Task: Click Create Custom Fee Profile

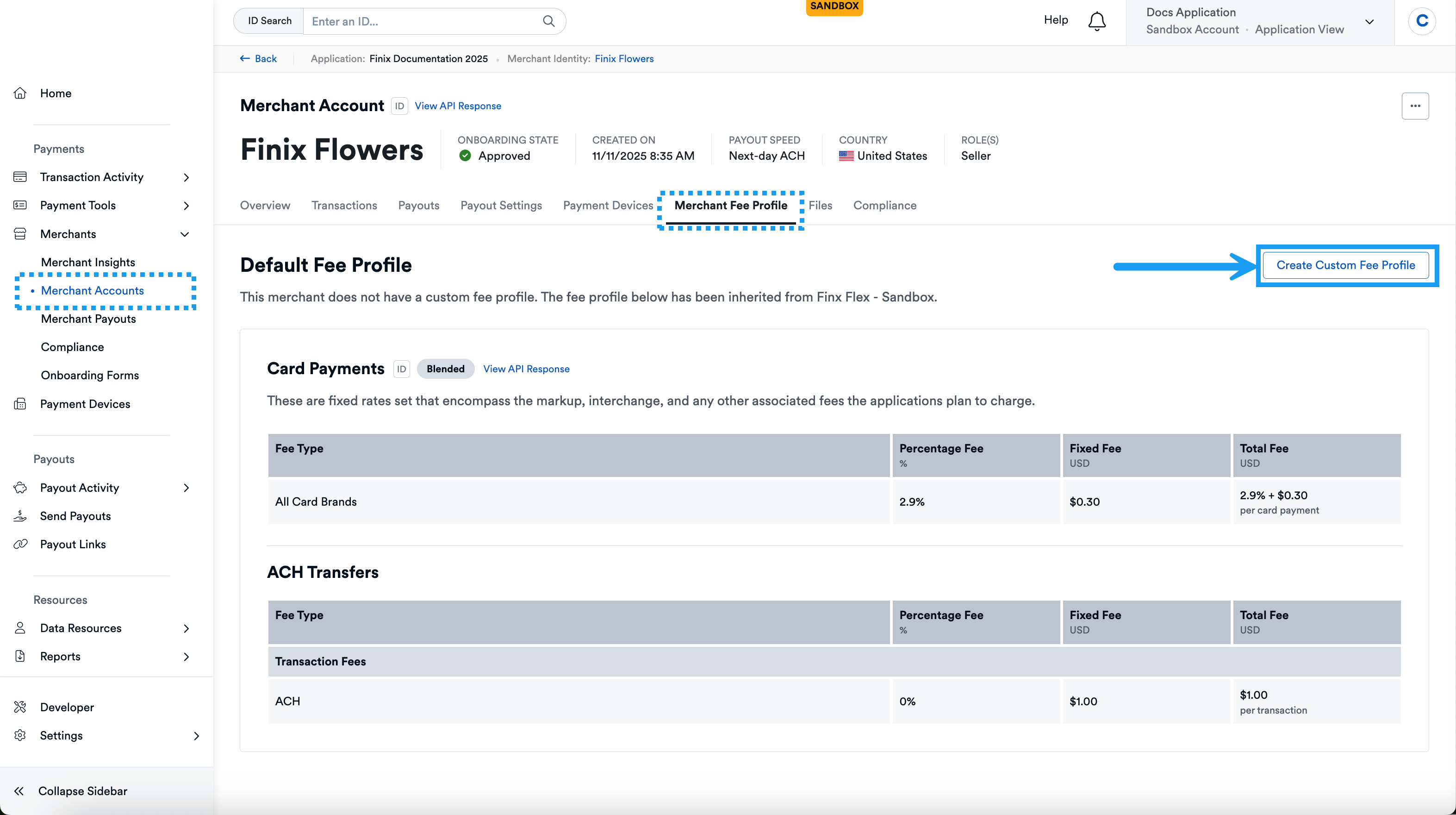Action: [1346, 265]
